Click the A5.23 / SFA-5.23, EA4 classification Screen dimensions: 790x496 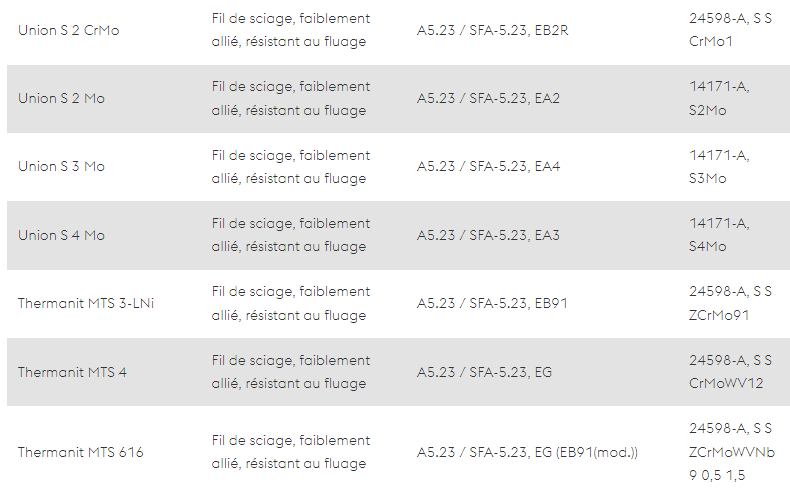pos(488,166)
